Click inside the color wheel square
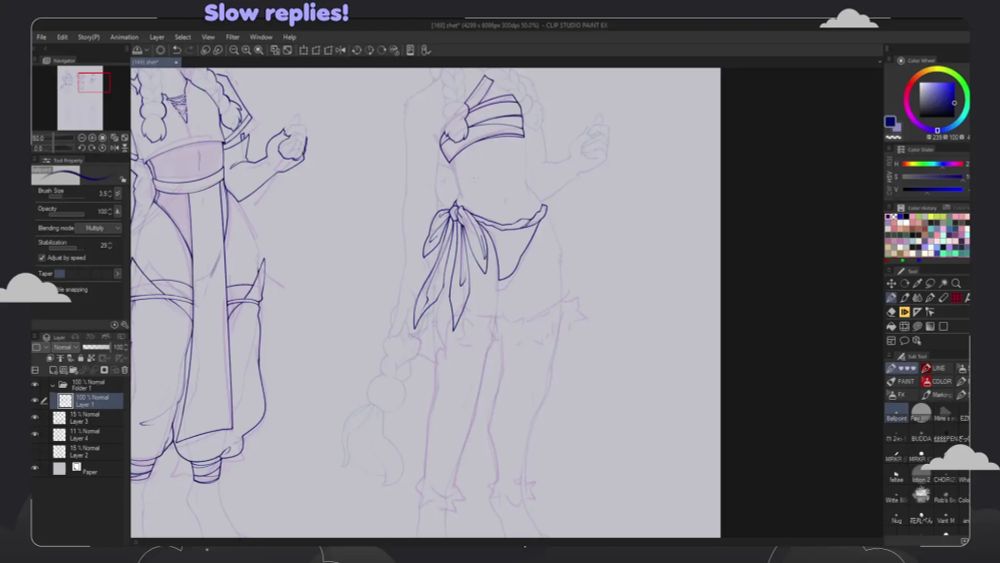 click(936, 99)
